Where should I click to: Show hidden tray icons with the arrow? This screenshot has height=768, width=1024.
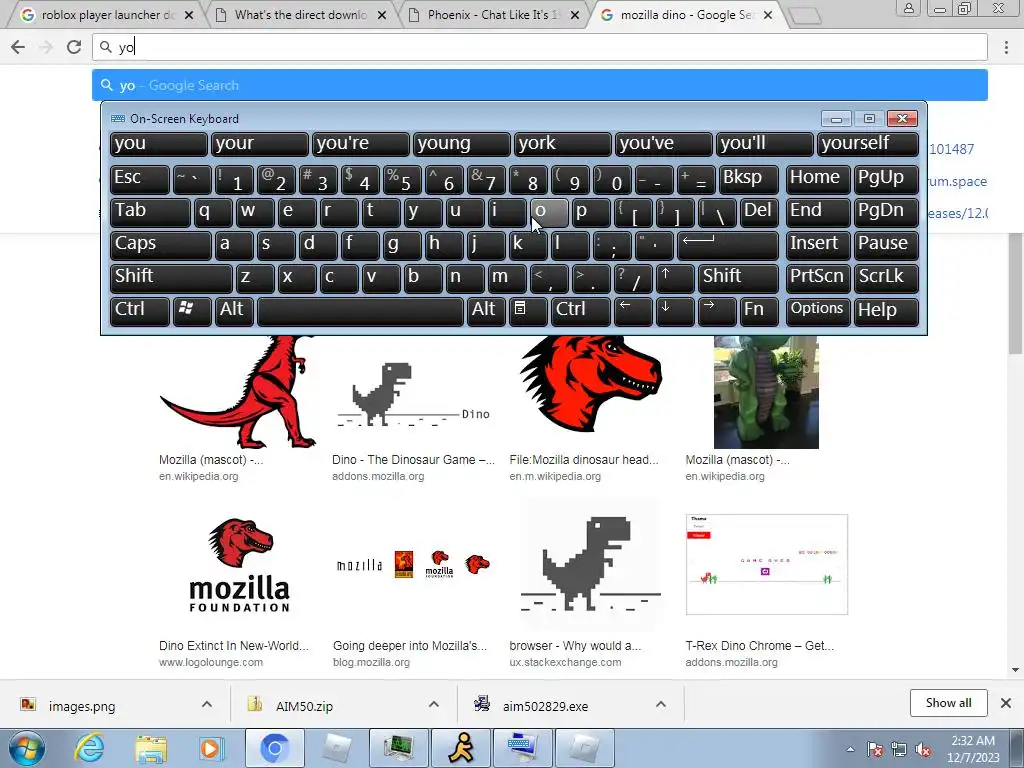850,749
